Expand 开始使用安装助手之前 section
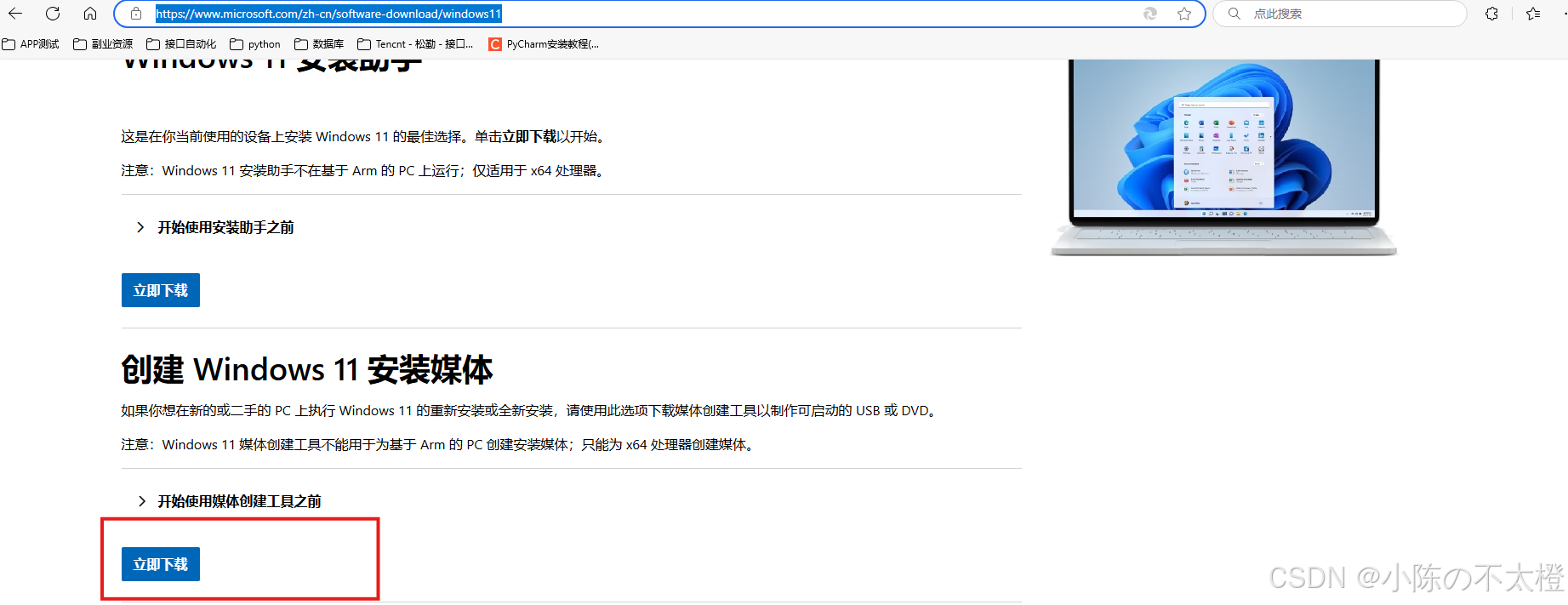 [215, 227]
